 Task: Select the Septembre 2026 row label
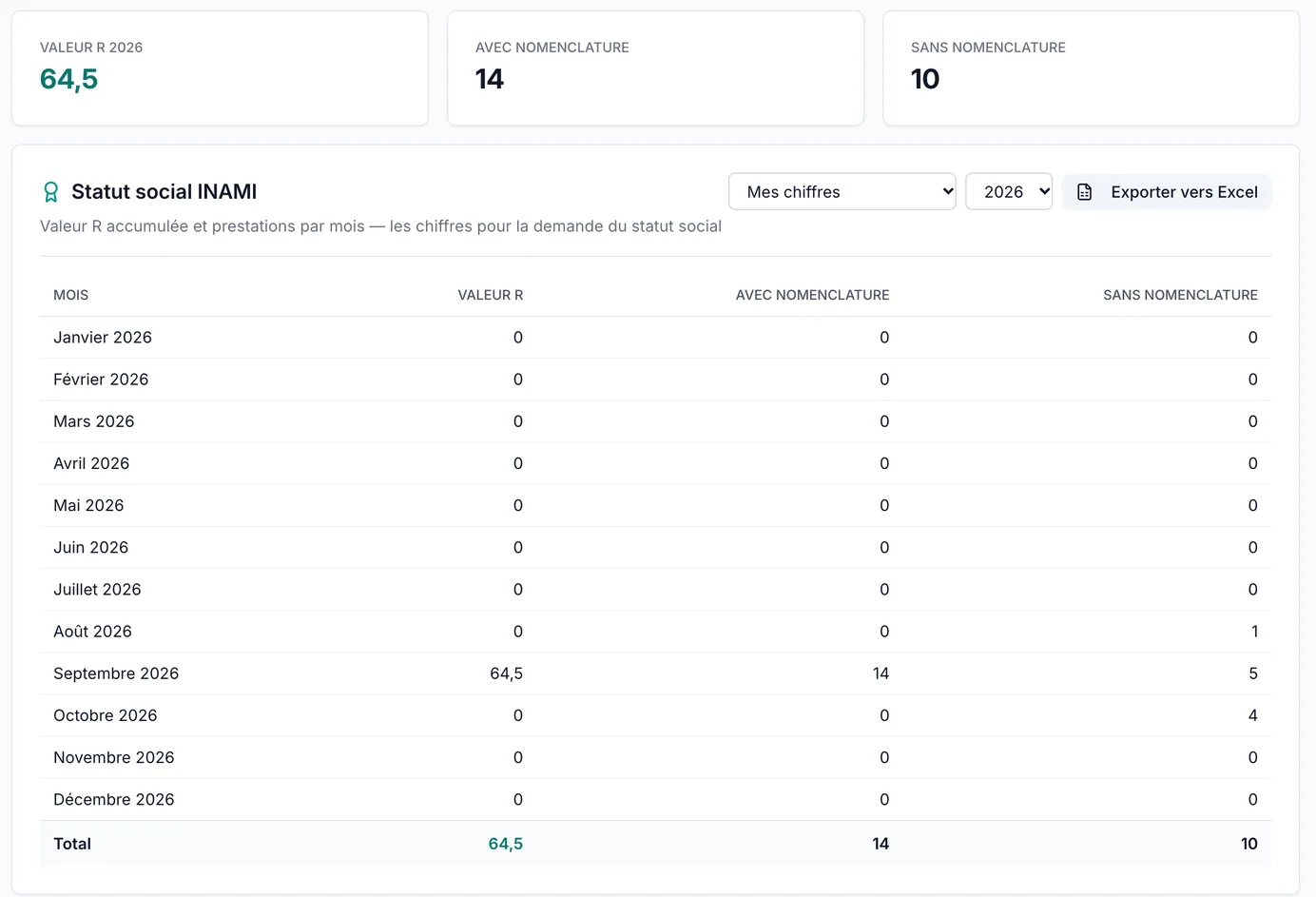pyautogui.click(x=116, y=673)
